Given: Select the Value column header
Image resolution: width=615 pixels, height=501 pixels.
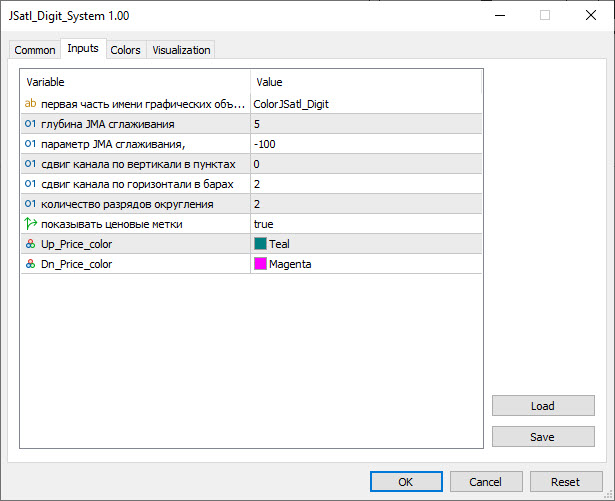Looking at the screenshot, I should click(x=366, y=82).
